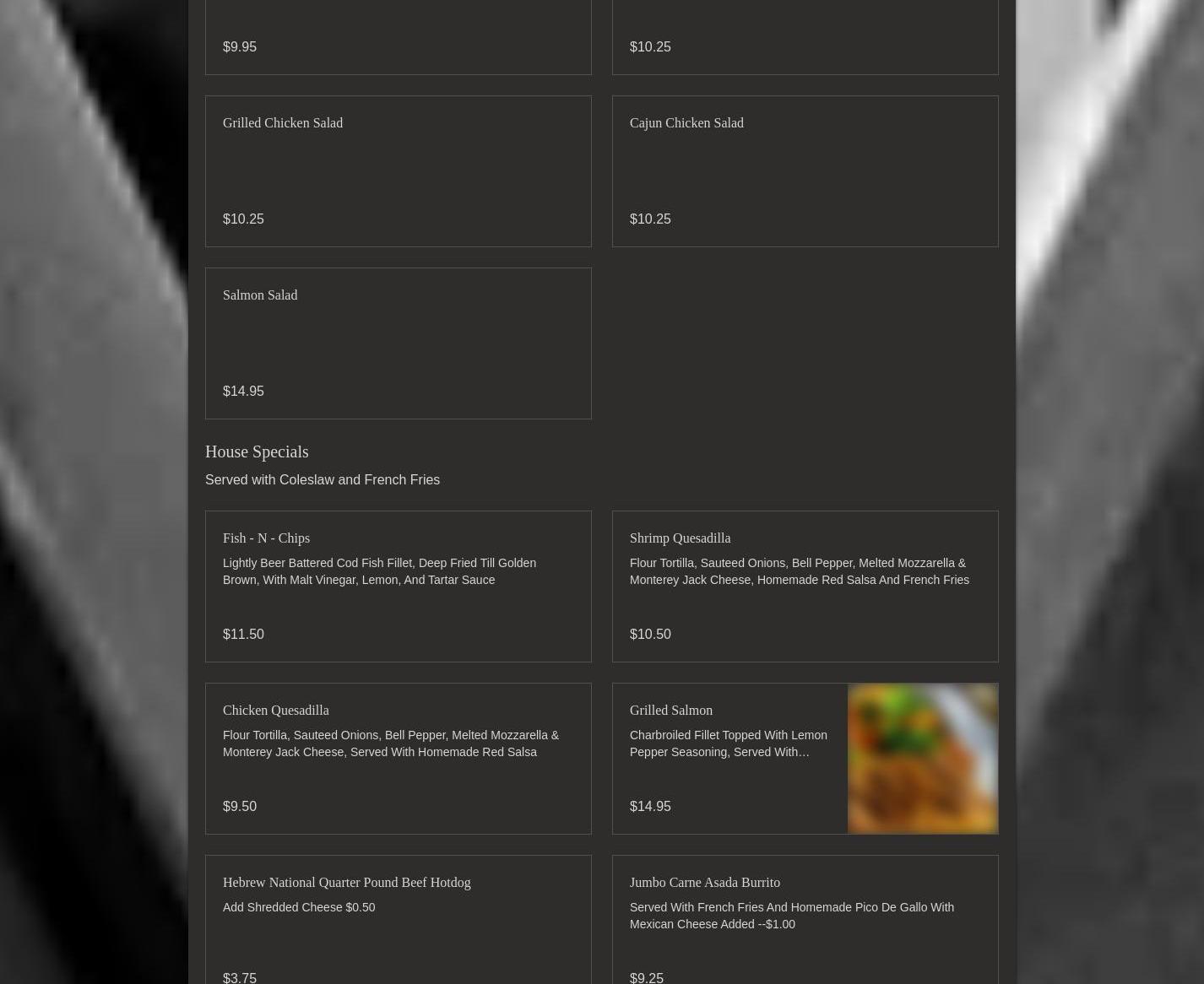
Task: Open the Shrimp Quesadilla item
Action: [805, 587]
